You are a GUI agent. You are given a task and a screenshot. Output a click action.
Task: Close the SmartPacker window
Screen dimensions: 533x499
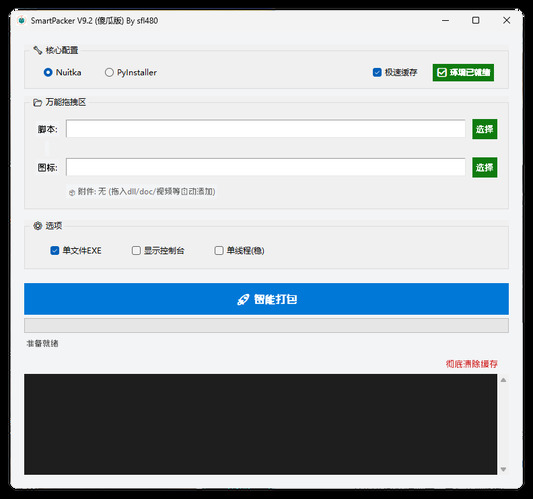[x=506, y=20]
